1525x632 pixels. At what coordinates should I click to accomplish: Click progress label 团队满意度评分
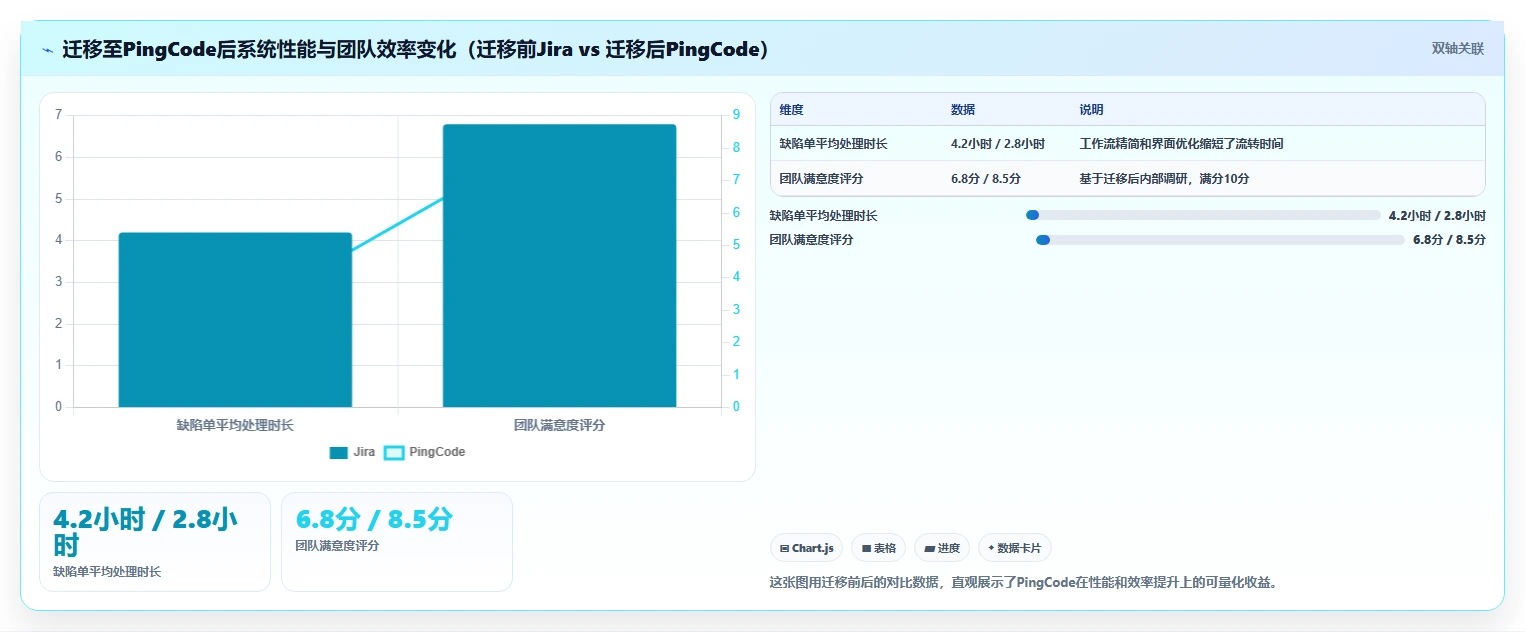coord(811,240)
